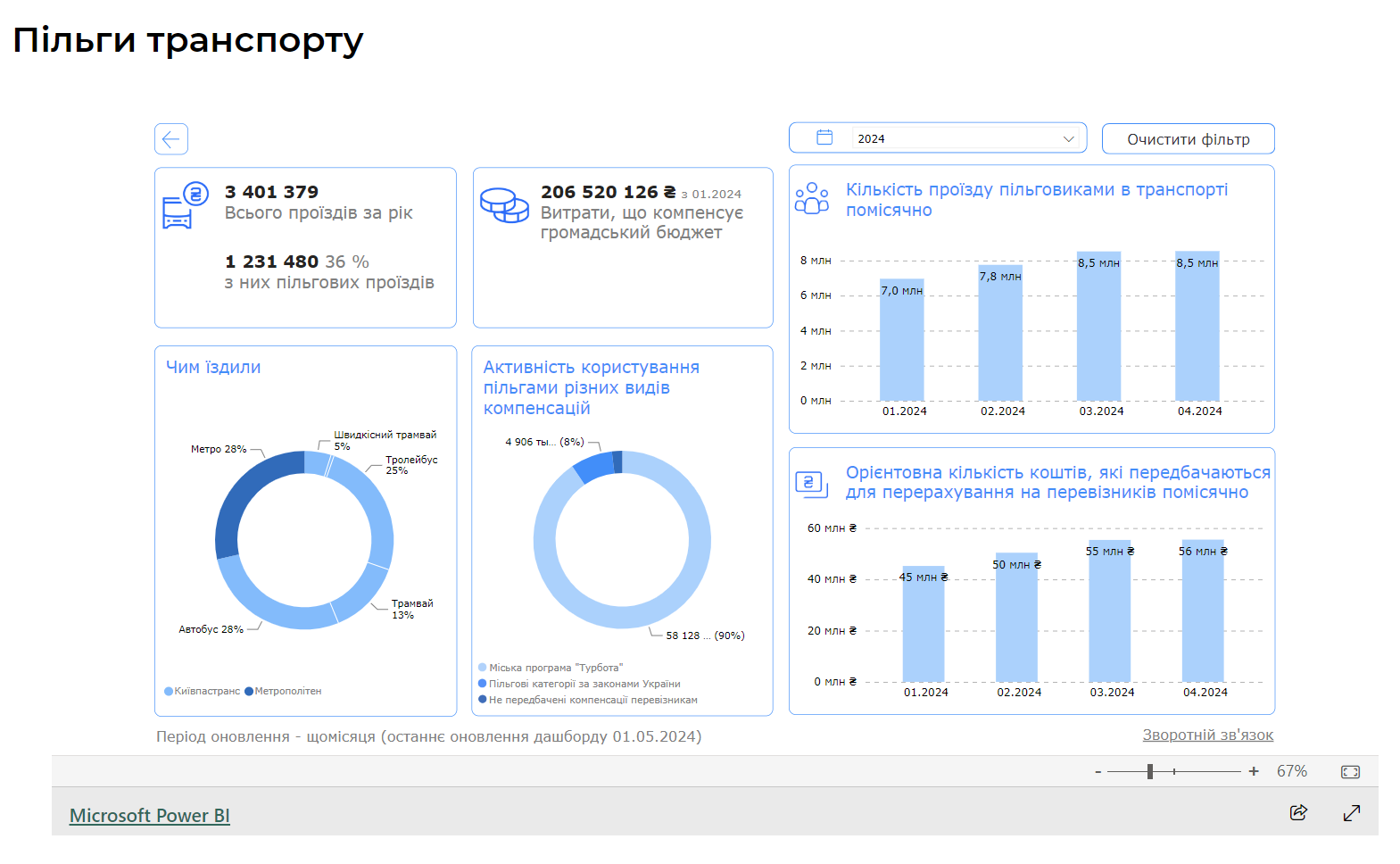Click the fit-to-page icon

[x=1350, y=772]
